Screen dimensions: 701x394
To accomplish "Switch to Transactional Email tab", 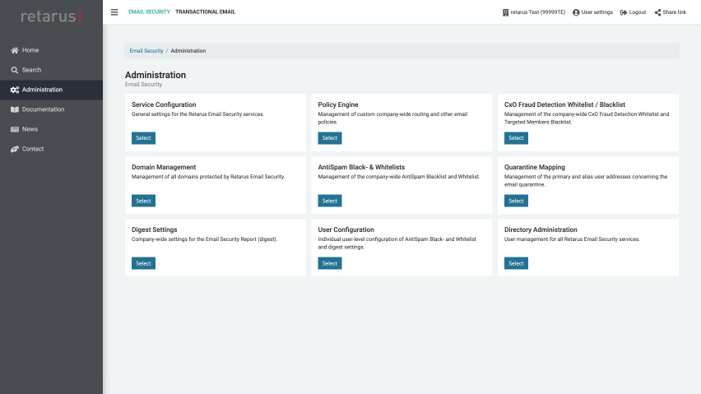I will [205, 12].
